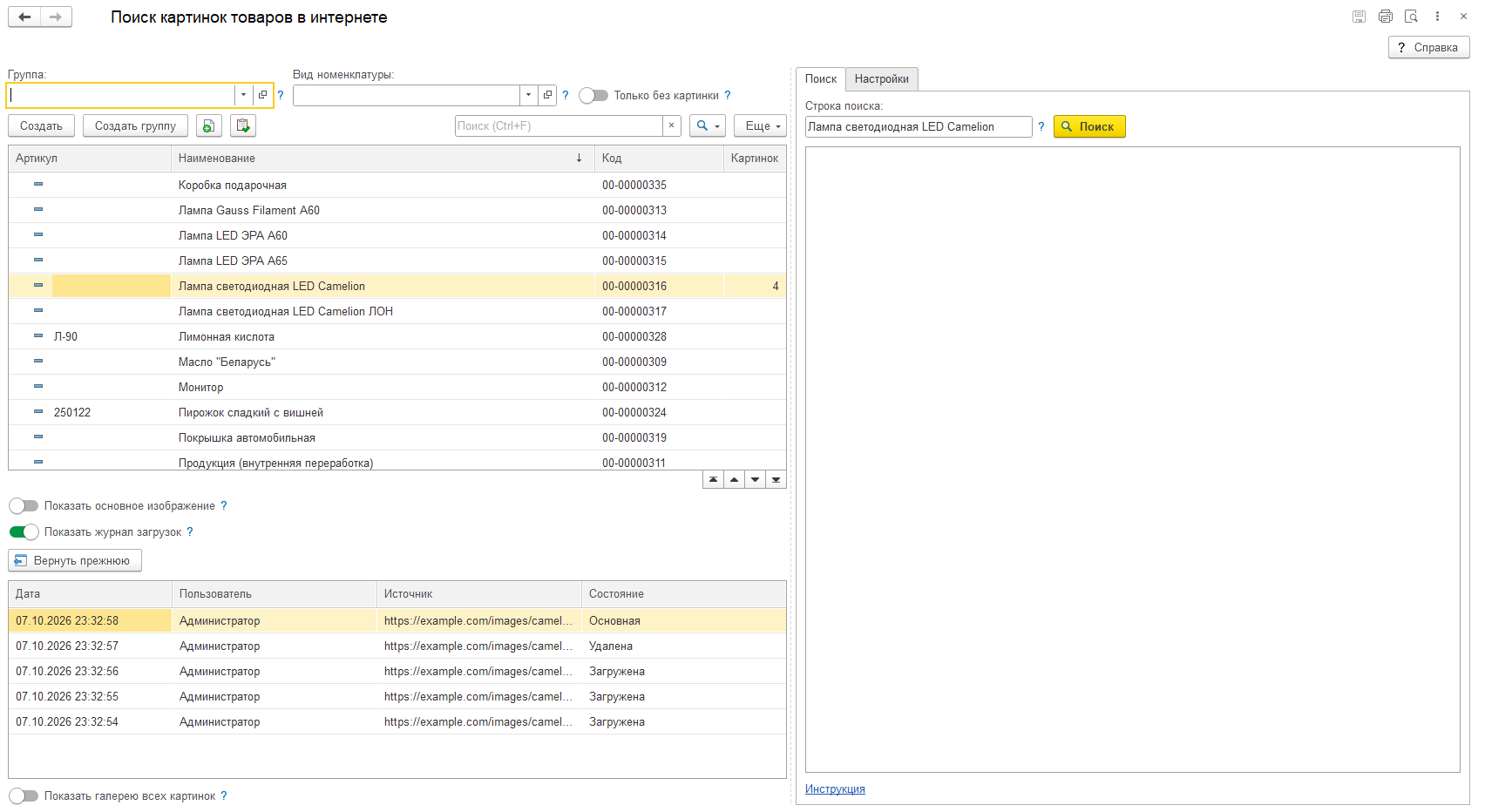
Task: Focus the Поиск (Ctrl+F) list search field
Action: 559,126
